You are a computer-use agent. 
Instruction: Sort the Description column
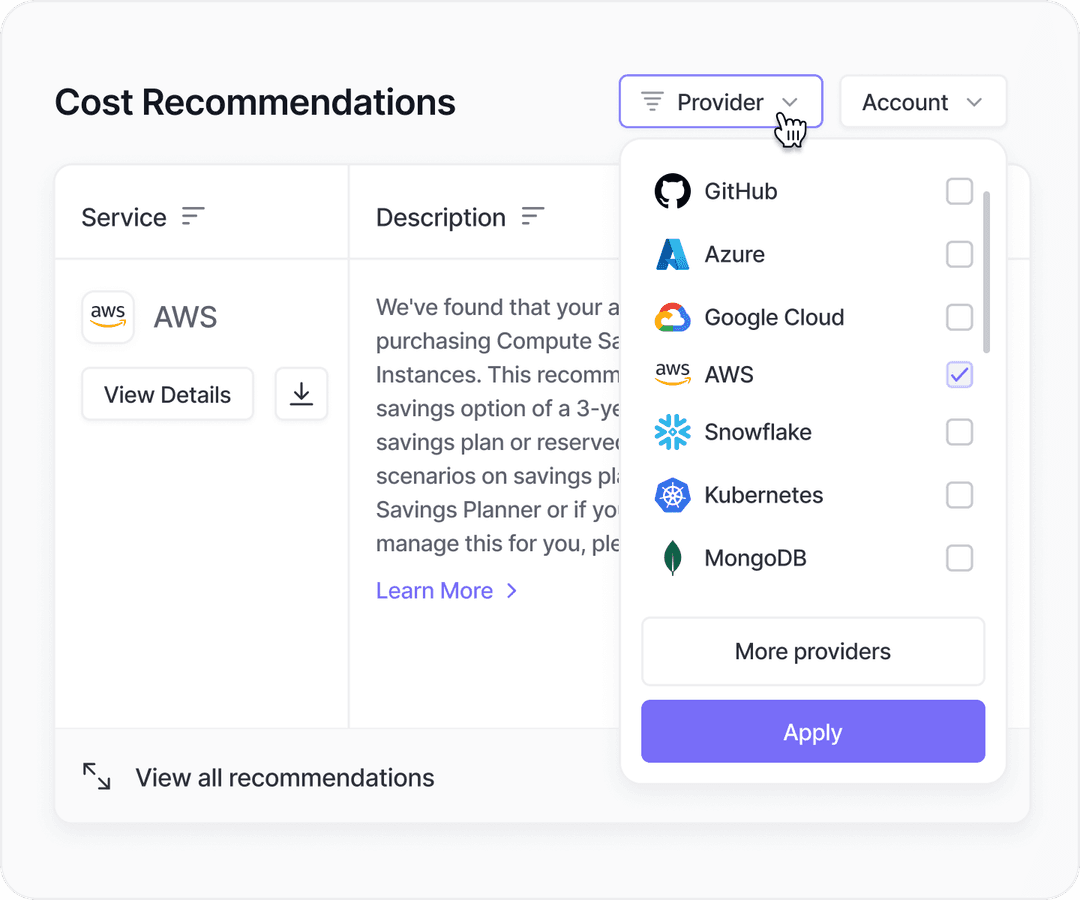tap(533, 217)
